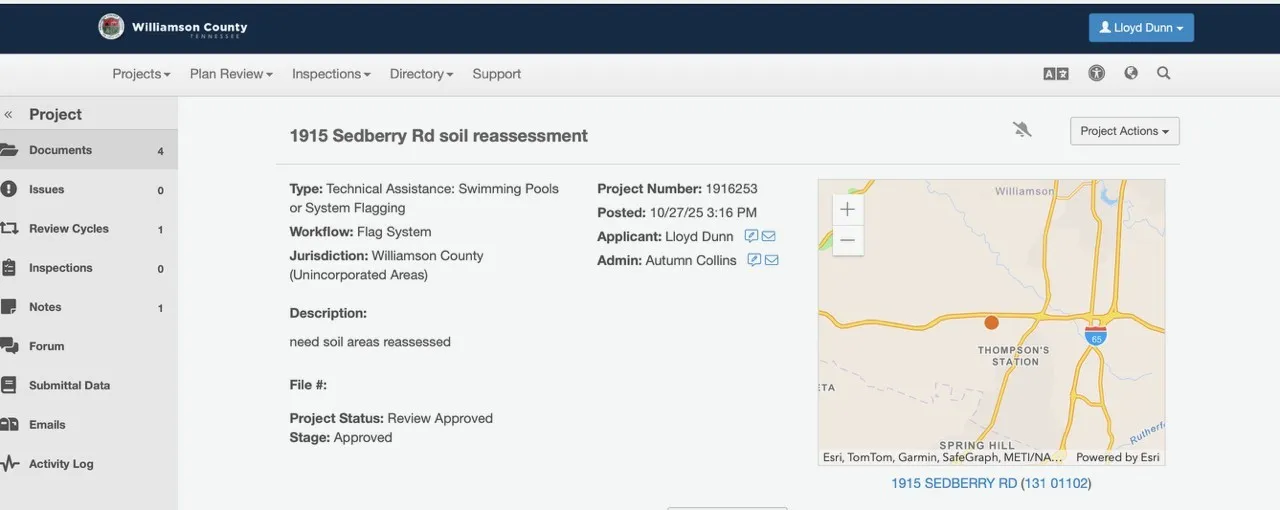
Task: Click message icon next to applicant Lloyd Dunn
Action: click(x=751, y=237)
